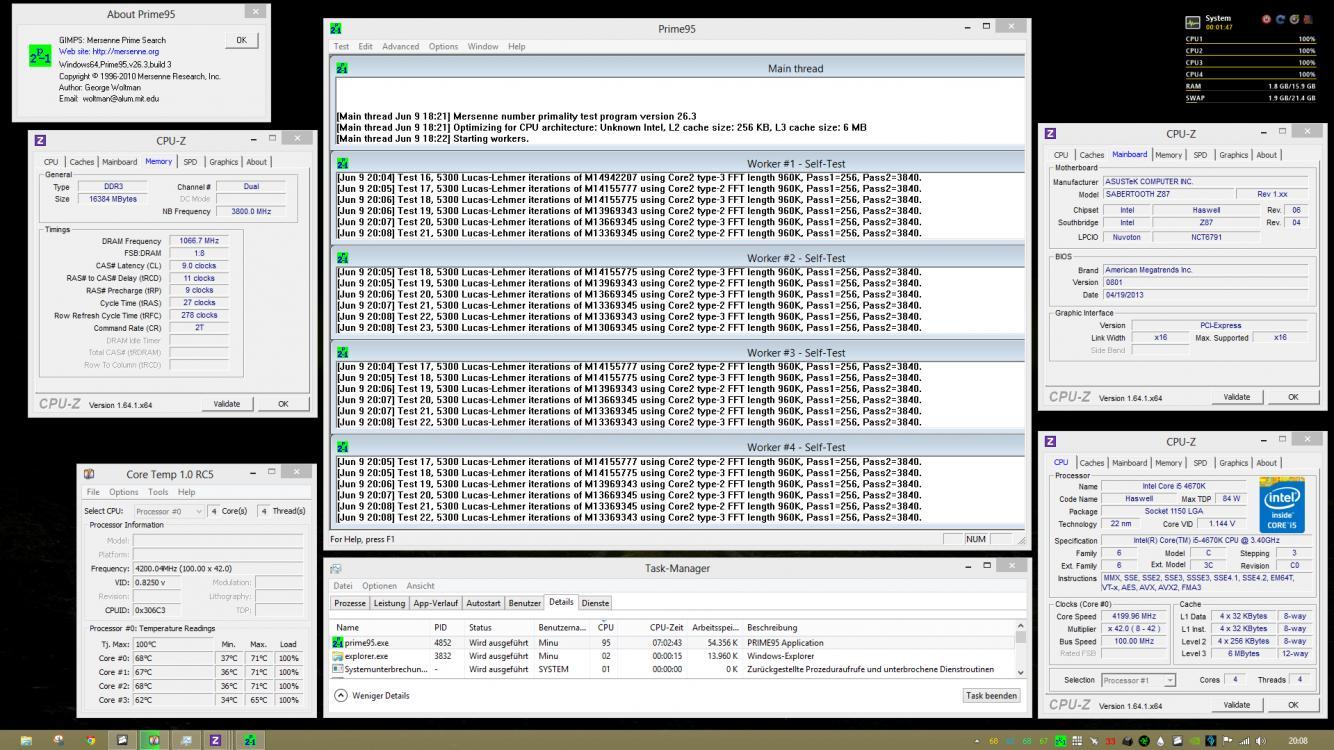The width and height of the screenshot is (1334, 750).
Task: Open the Test menu in Prime95
Action: tap(341, 46)
